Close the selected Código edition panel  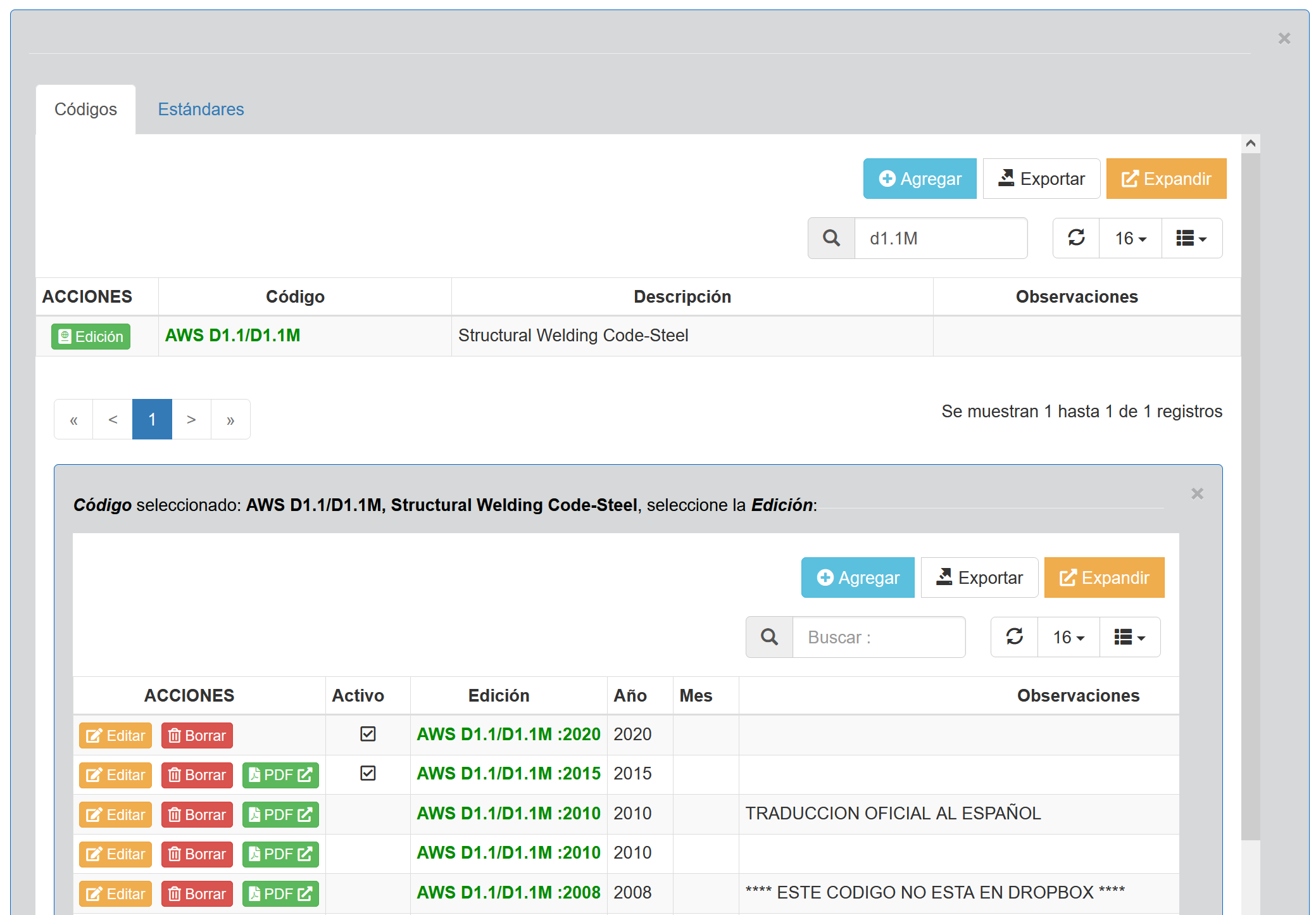[1197, 494]
